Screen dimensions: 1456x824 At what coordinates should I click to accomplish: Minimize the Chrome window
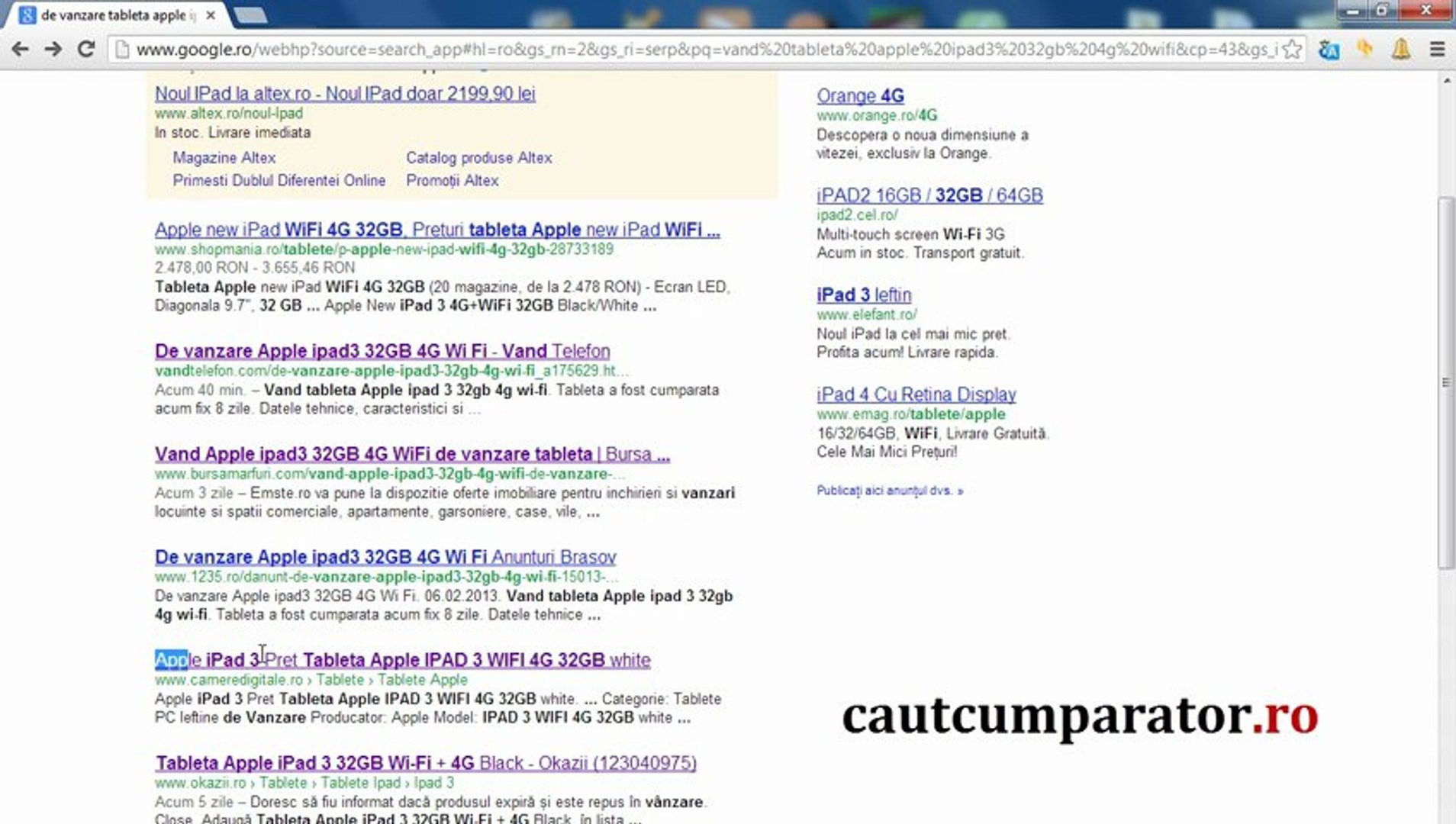coord(1353,11)
